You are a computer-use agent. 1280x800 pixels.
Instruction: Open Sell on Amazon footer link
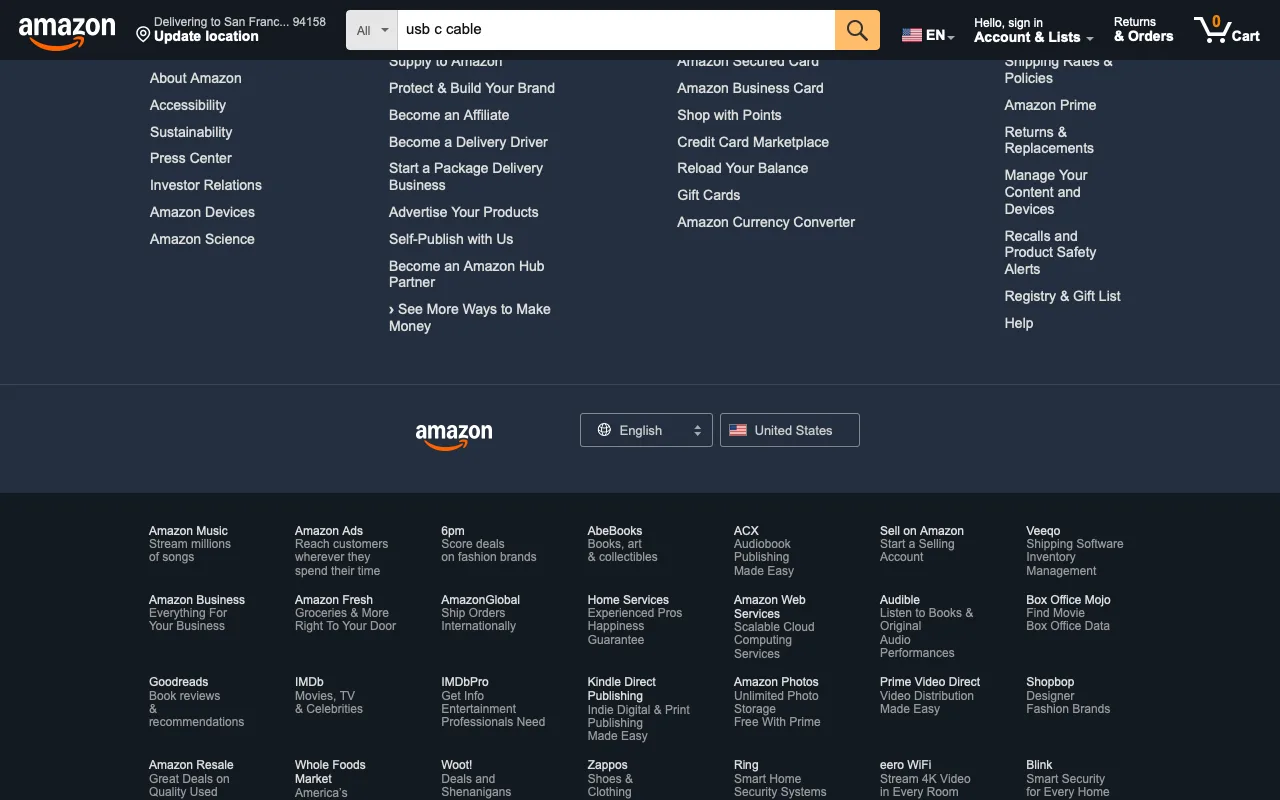922,544
